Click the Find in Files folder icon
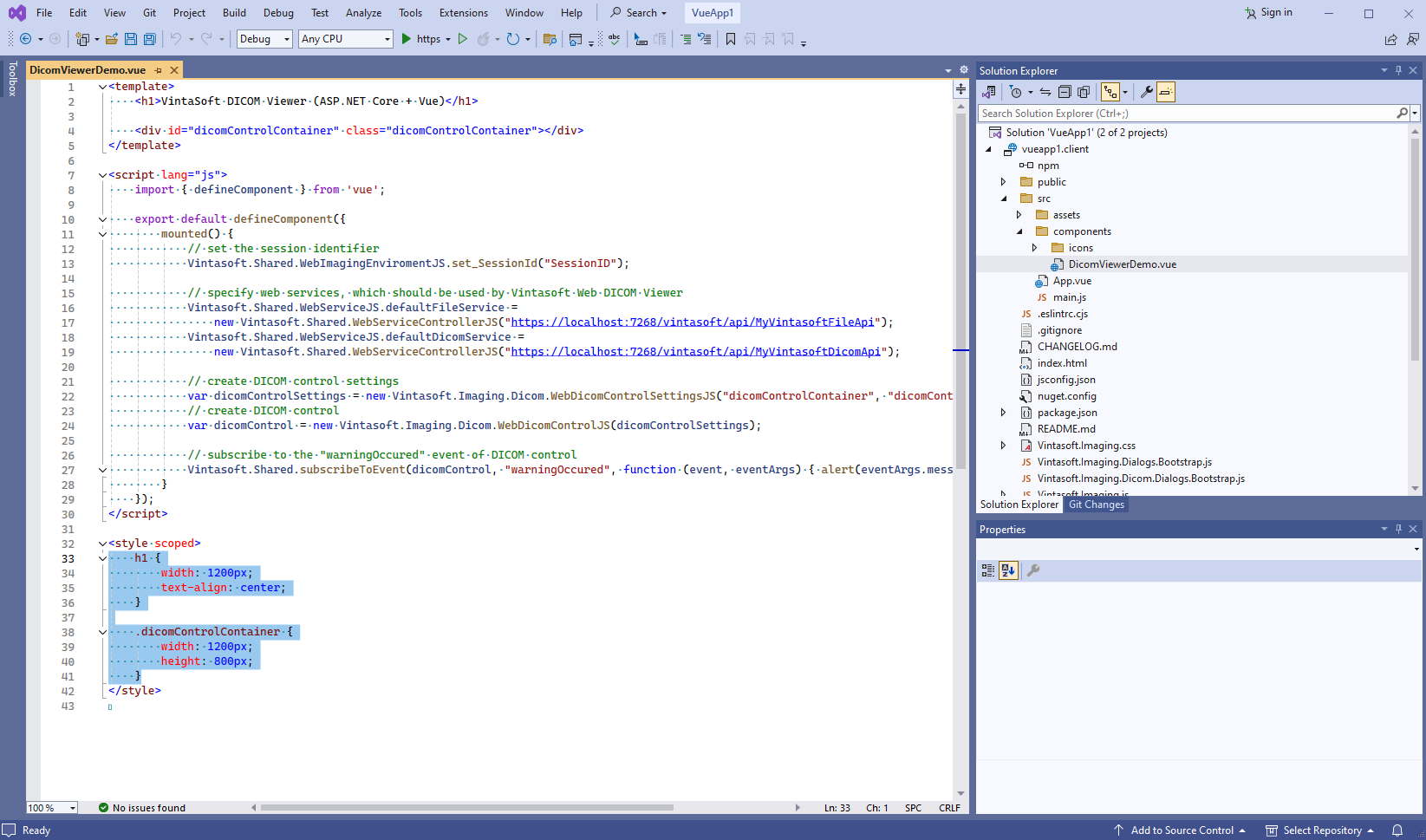The height and width of the screenshot is (840, 1426). 550,39
